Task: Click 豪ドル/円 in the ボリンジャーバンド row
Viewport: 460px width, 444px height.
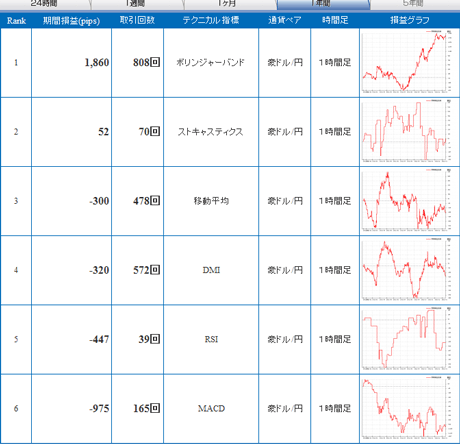Action: [x=285, y=62]
